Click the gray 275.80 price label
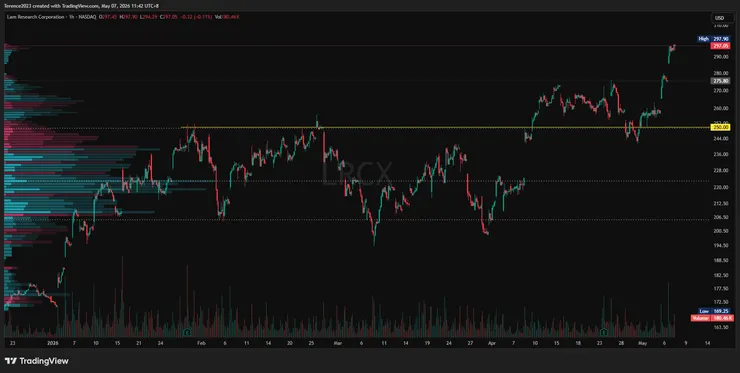The image size is (740, 373). 720,81
